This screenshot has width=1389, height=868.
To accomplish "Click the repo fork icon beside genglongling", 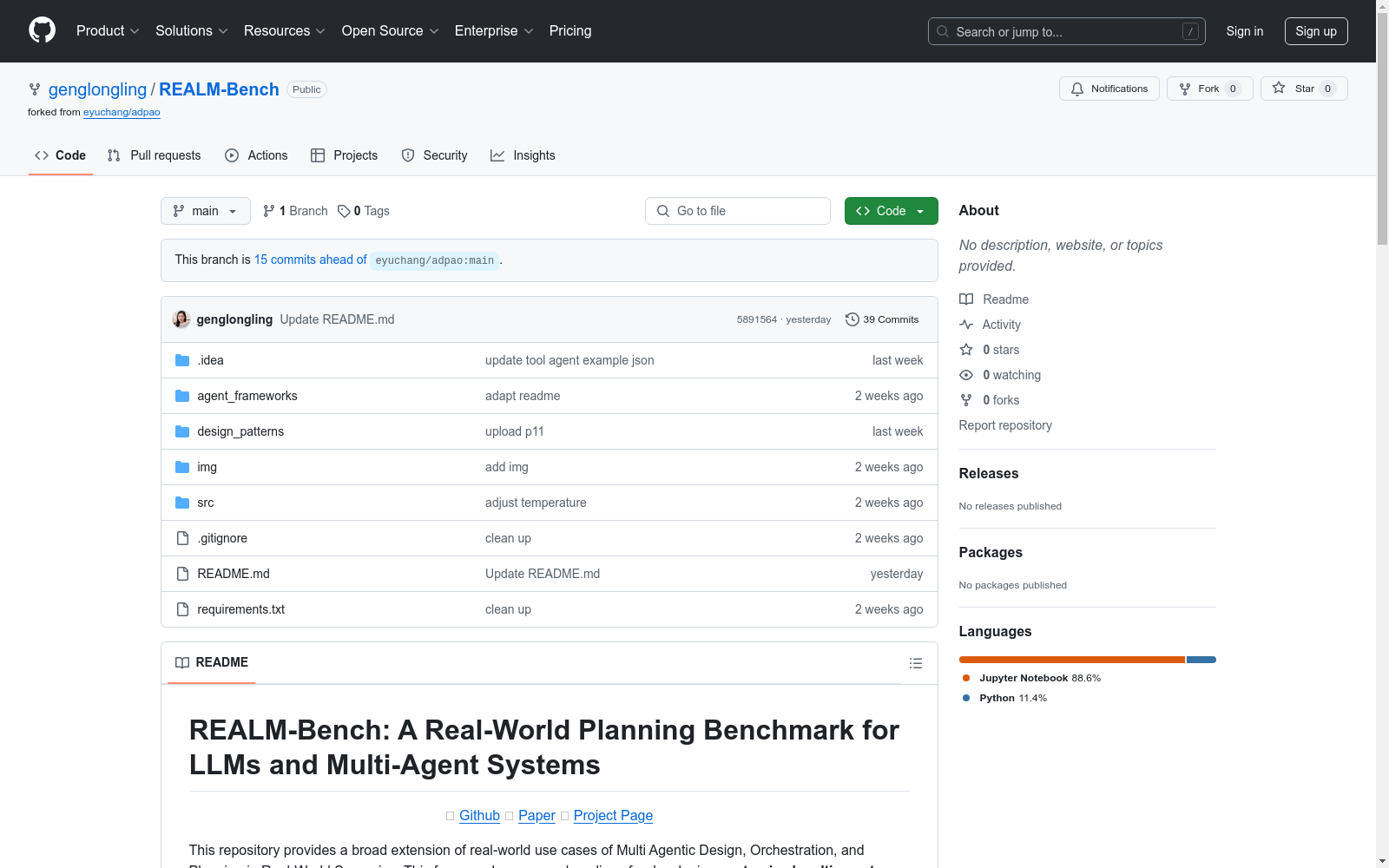I will (35, 89).
